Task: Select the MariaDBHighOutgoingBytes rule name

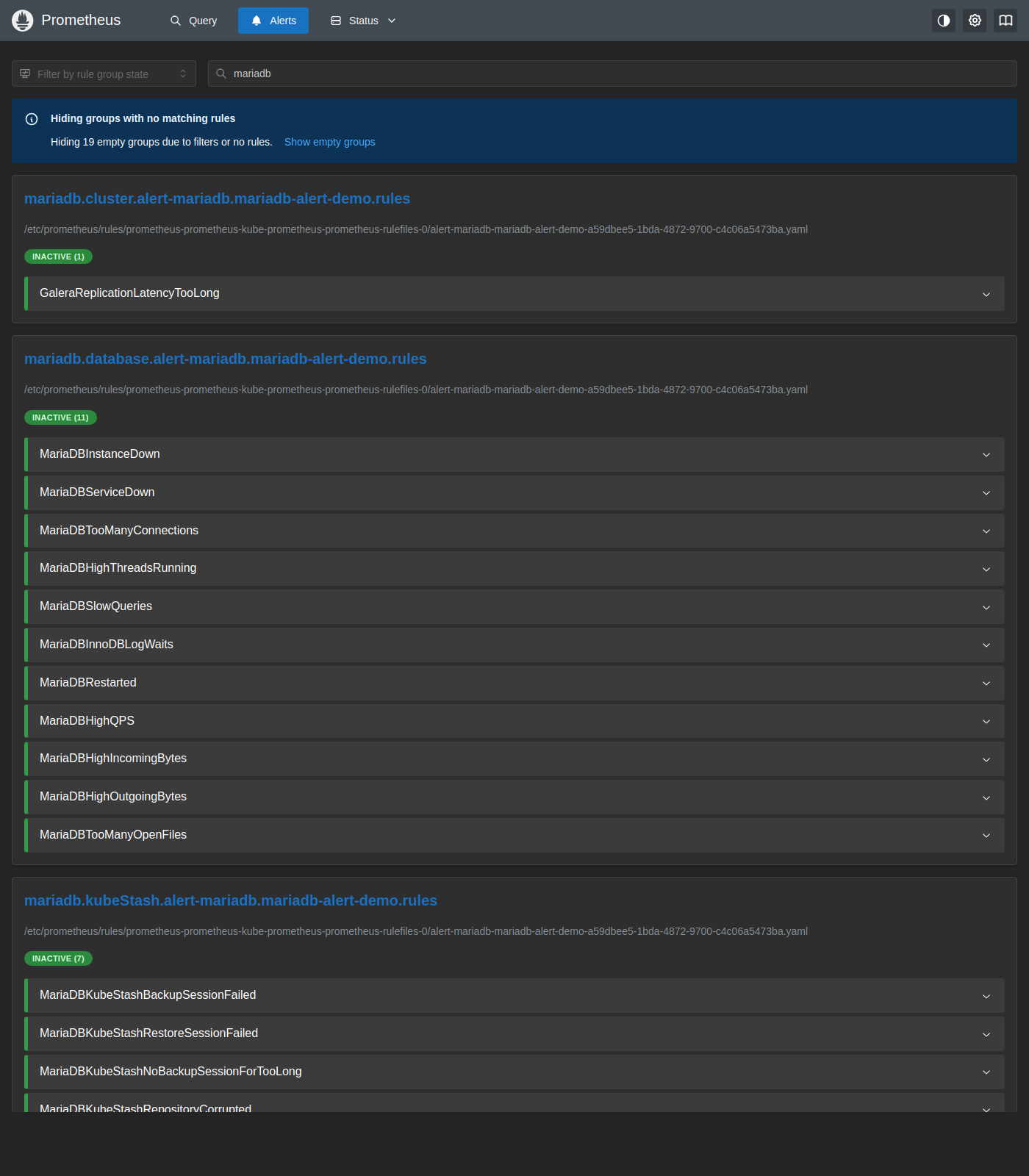Action: tap(113, 796)
